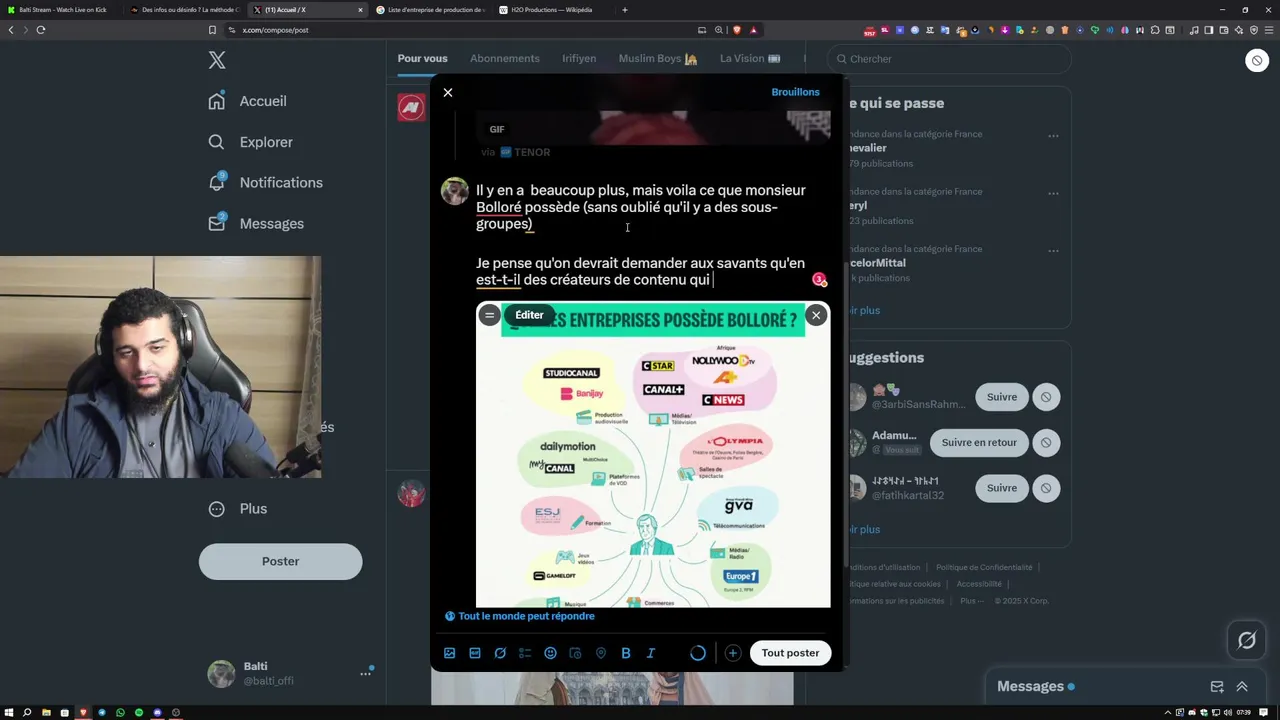This screenshot has height=720, width=1280.
Task: Click the circular icon top right corner
Action: (x=1257, y=61)
